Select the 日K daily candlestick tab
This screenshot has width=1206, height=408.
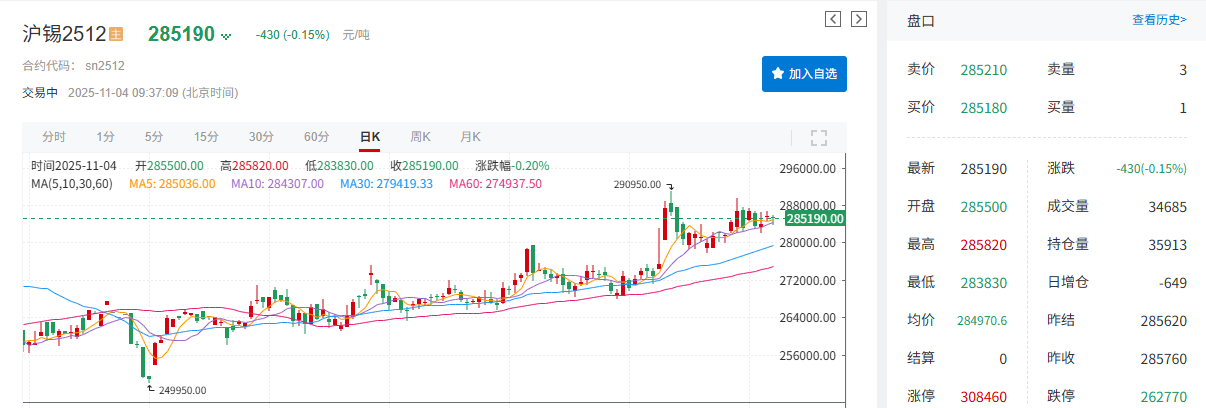370,137
